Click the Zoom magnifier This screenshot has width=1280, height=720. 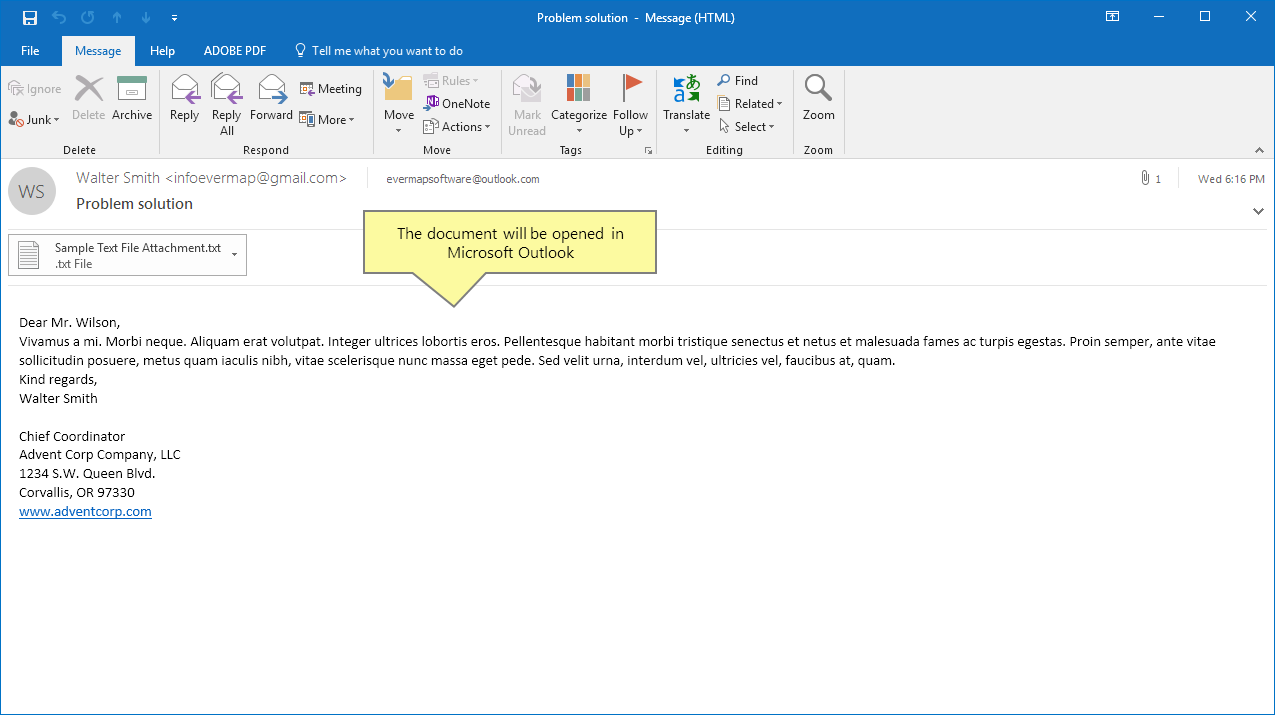click(818, 98)
